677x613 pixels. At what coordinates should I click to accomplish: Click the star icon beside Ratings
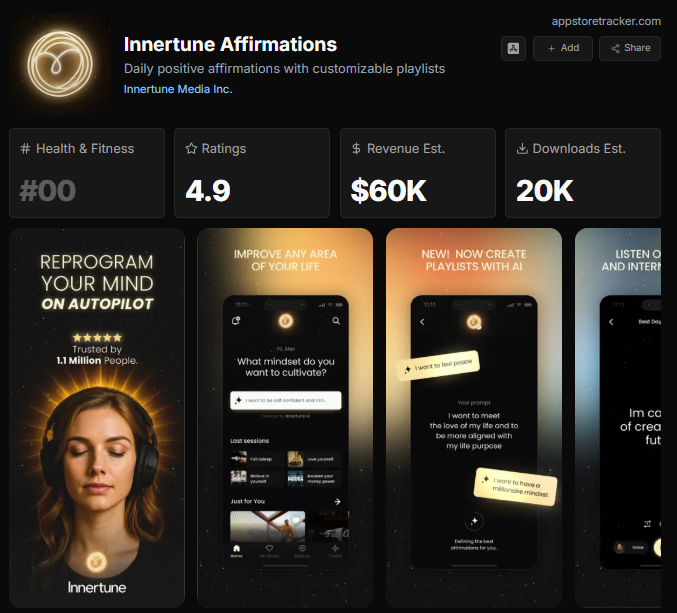coord(191,149)
